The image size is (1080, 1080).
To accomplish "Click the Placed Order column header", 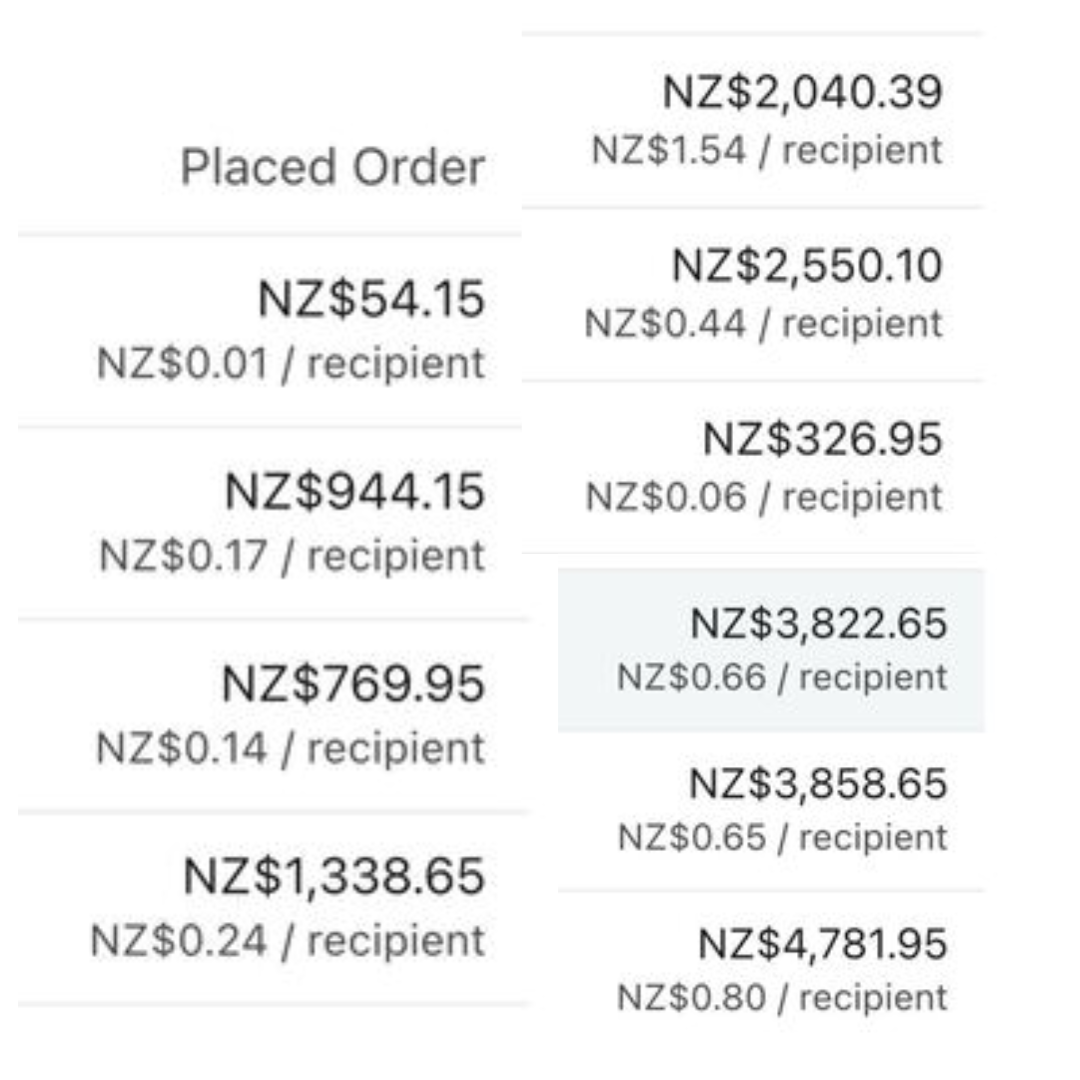I will click(x=332, y=167).
